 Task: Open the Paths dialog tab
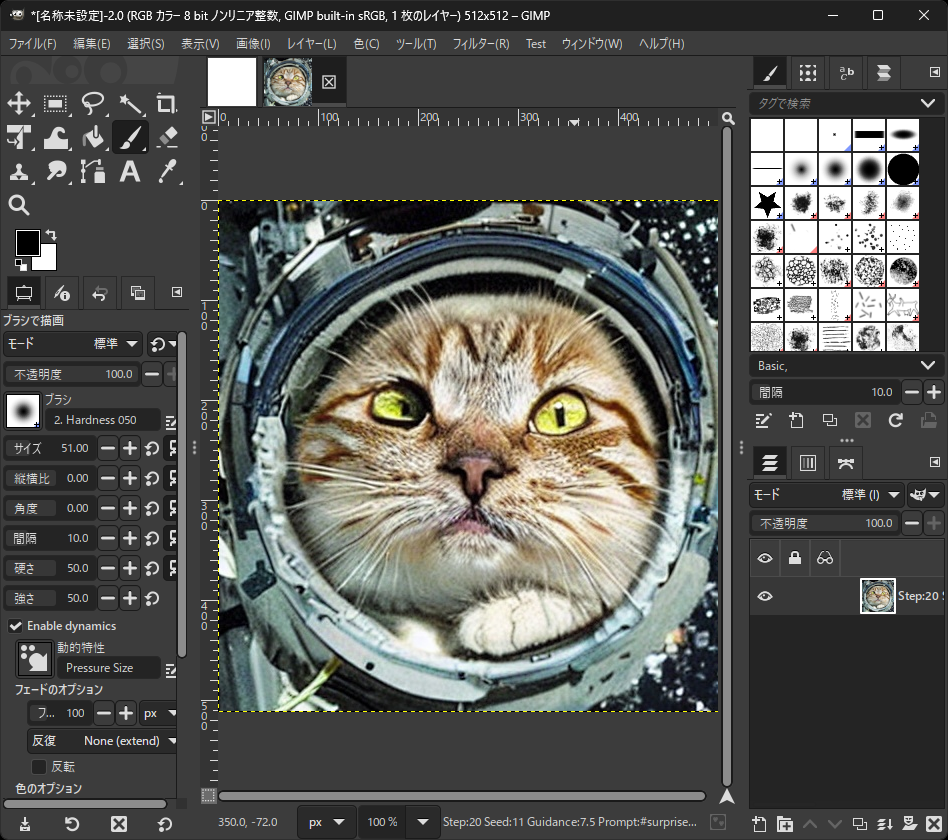pos(846,462)
